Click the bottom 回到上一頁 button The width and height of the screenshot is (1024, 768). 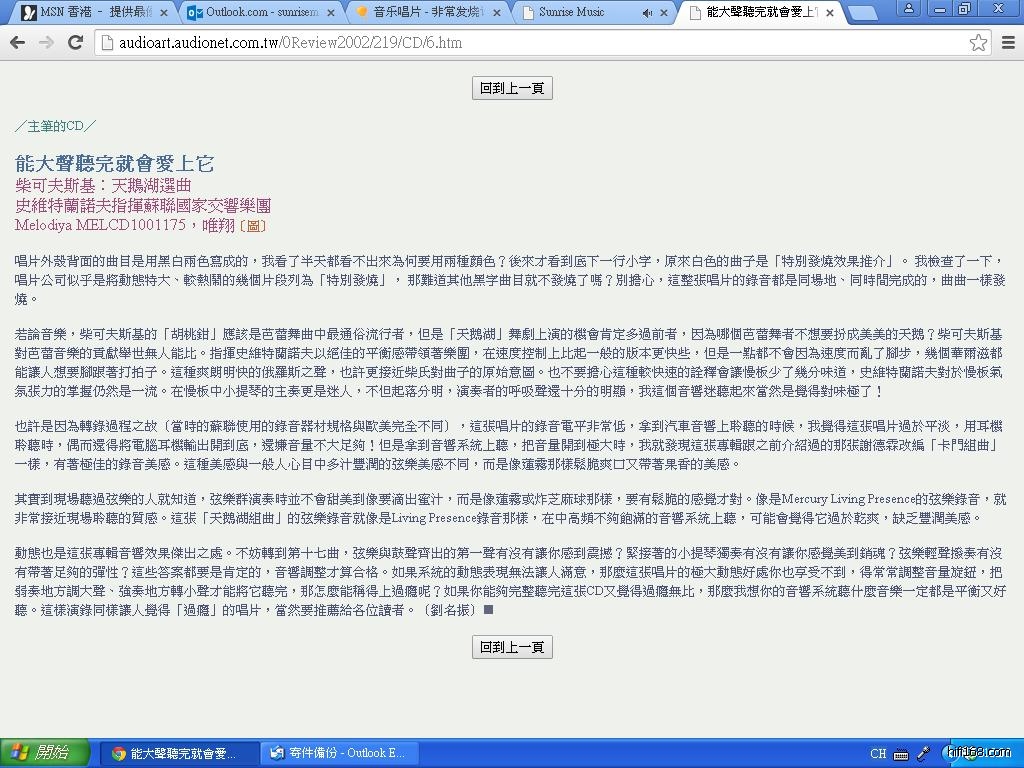click(x=512, y=647)
